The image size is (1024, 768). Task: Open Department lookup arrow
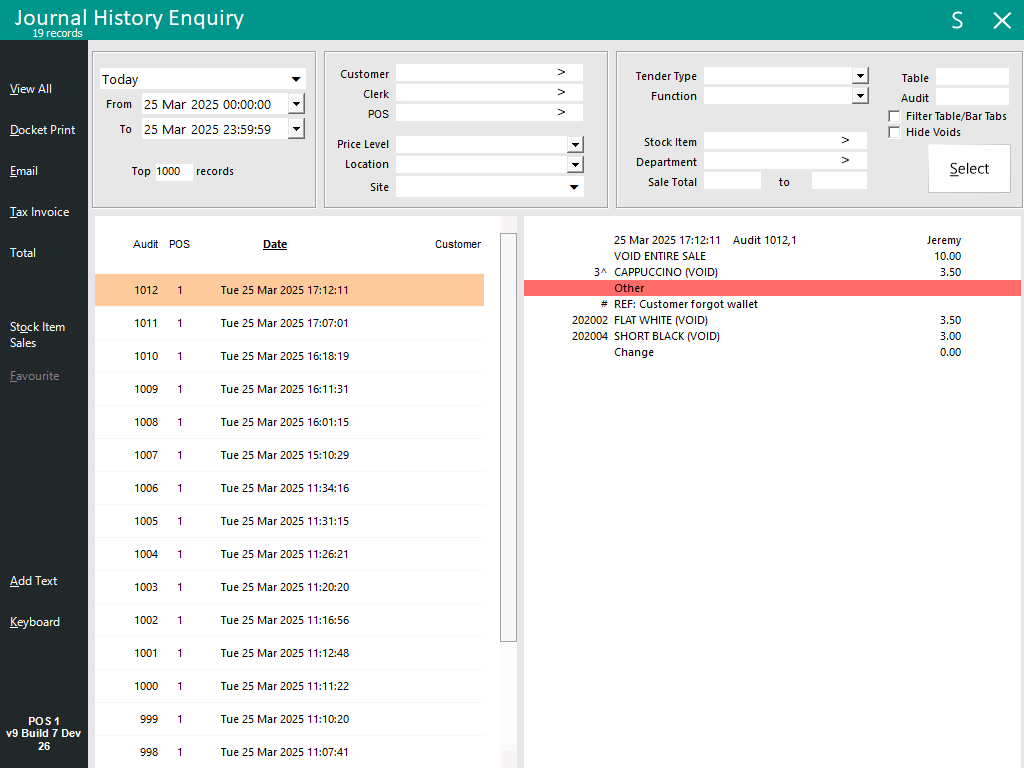point(845,161)
